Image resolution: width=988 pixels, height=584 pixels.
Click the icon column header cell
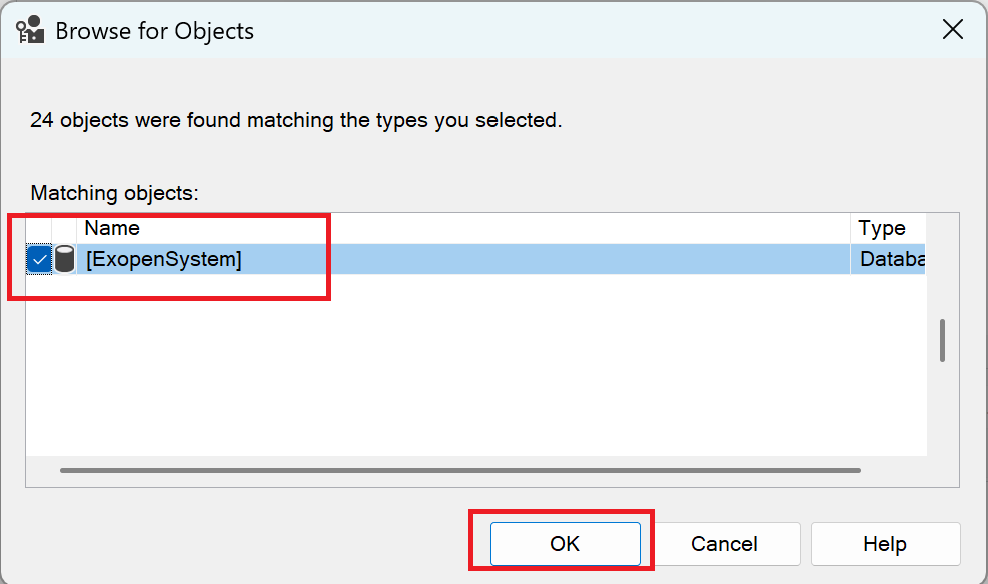(64, 228)
